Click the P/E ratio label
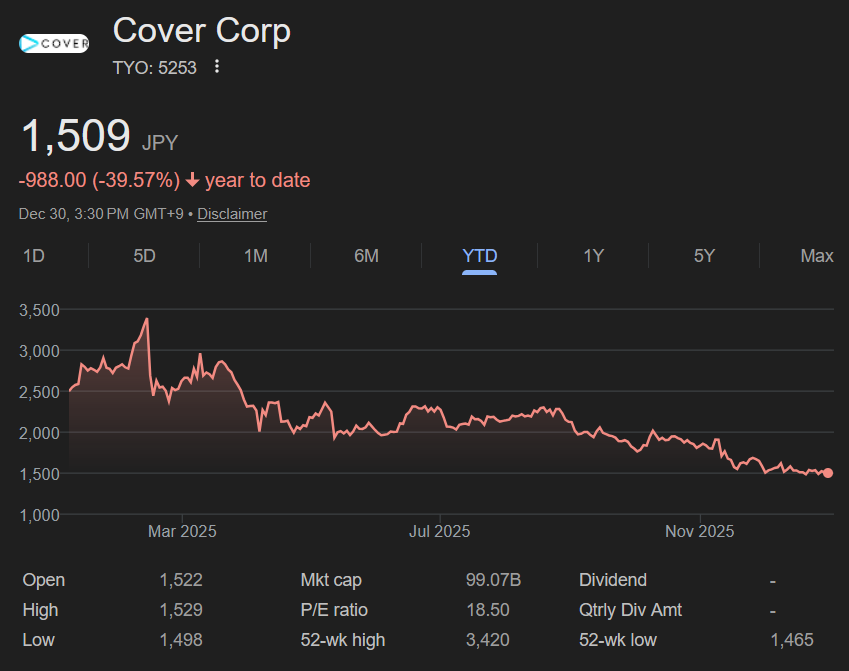Screen dimensions: 849x671 pos(334,610)
